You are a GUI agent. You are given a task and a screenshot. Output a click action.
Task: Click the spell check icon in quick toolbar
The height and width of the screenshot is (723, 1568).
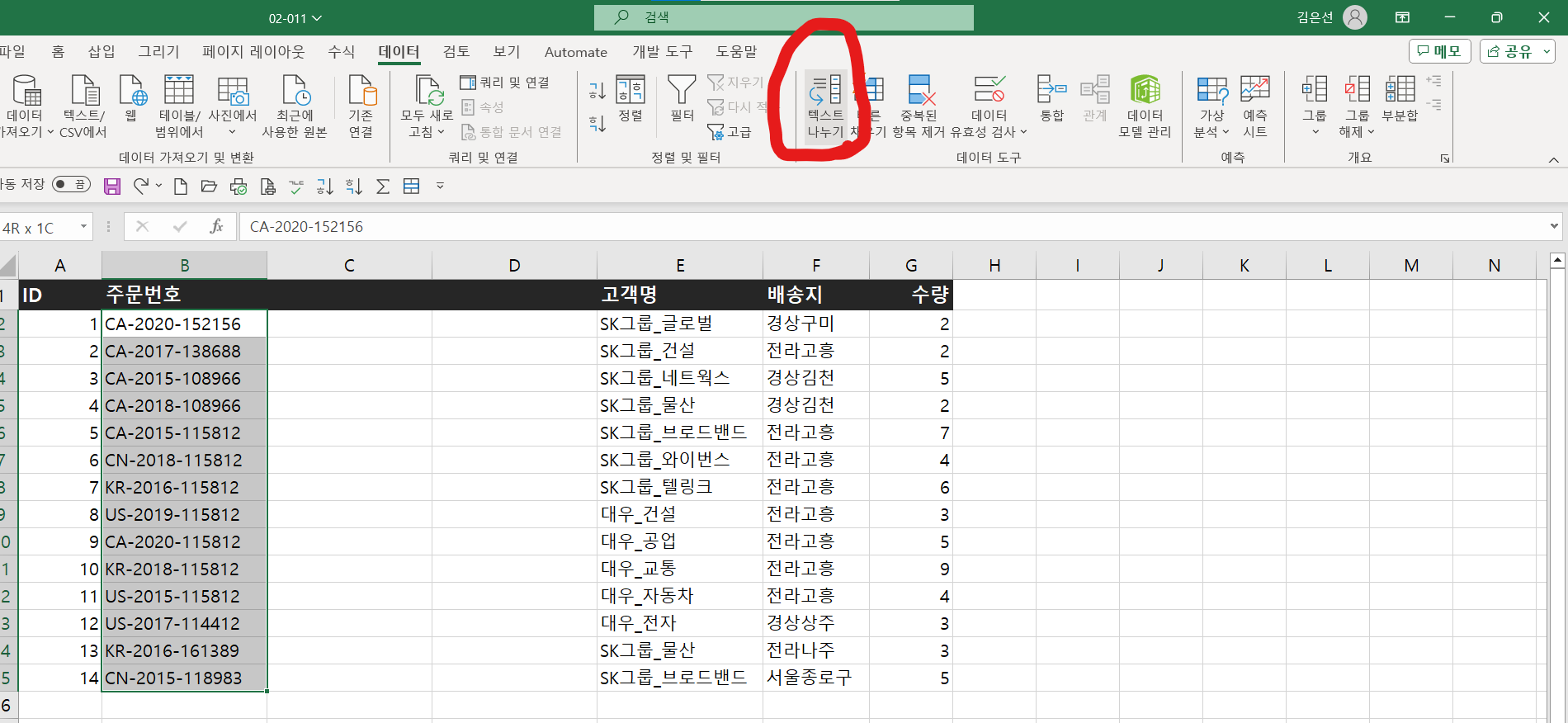(296, 187)
